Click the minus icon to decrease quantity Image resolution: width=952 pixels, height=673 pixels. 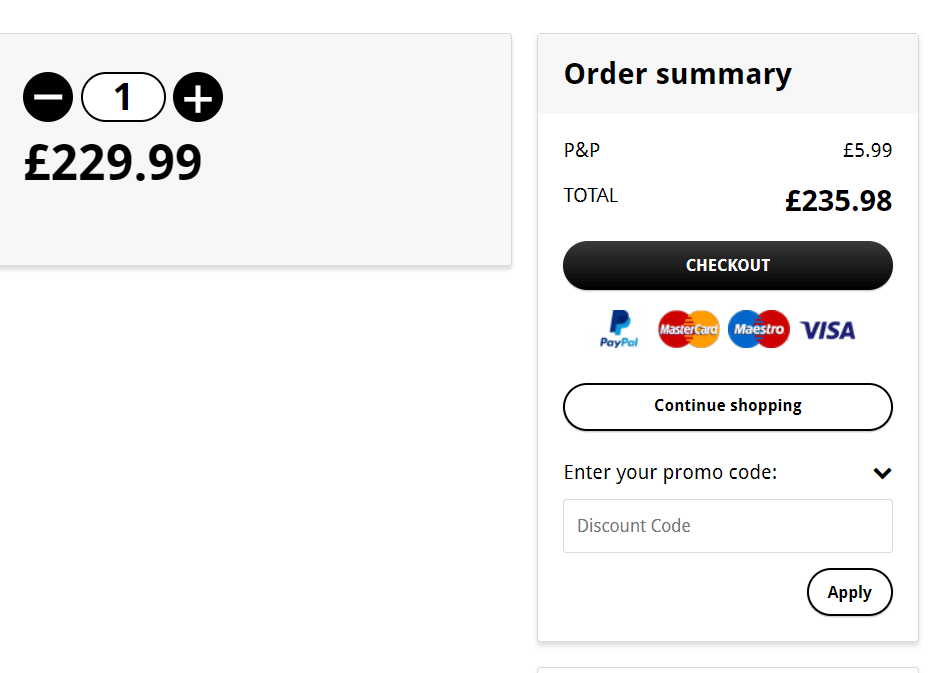click(x=48, y=97)
